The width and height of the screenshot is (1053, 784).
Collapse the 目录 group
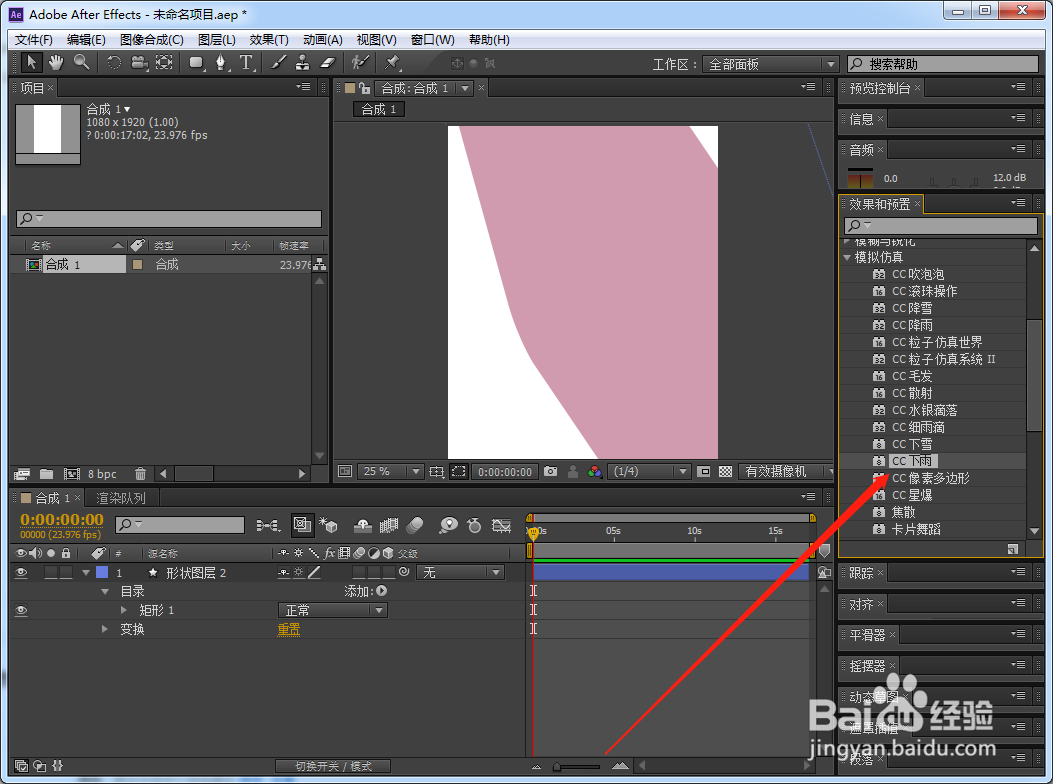[105, 592]
